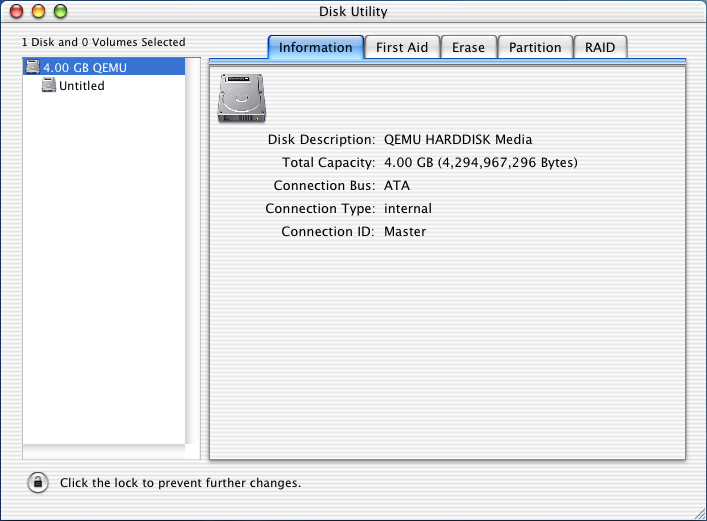
Task: Click the lock message text at bottom
Action: point(180,483)
